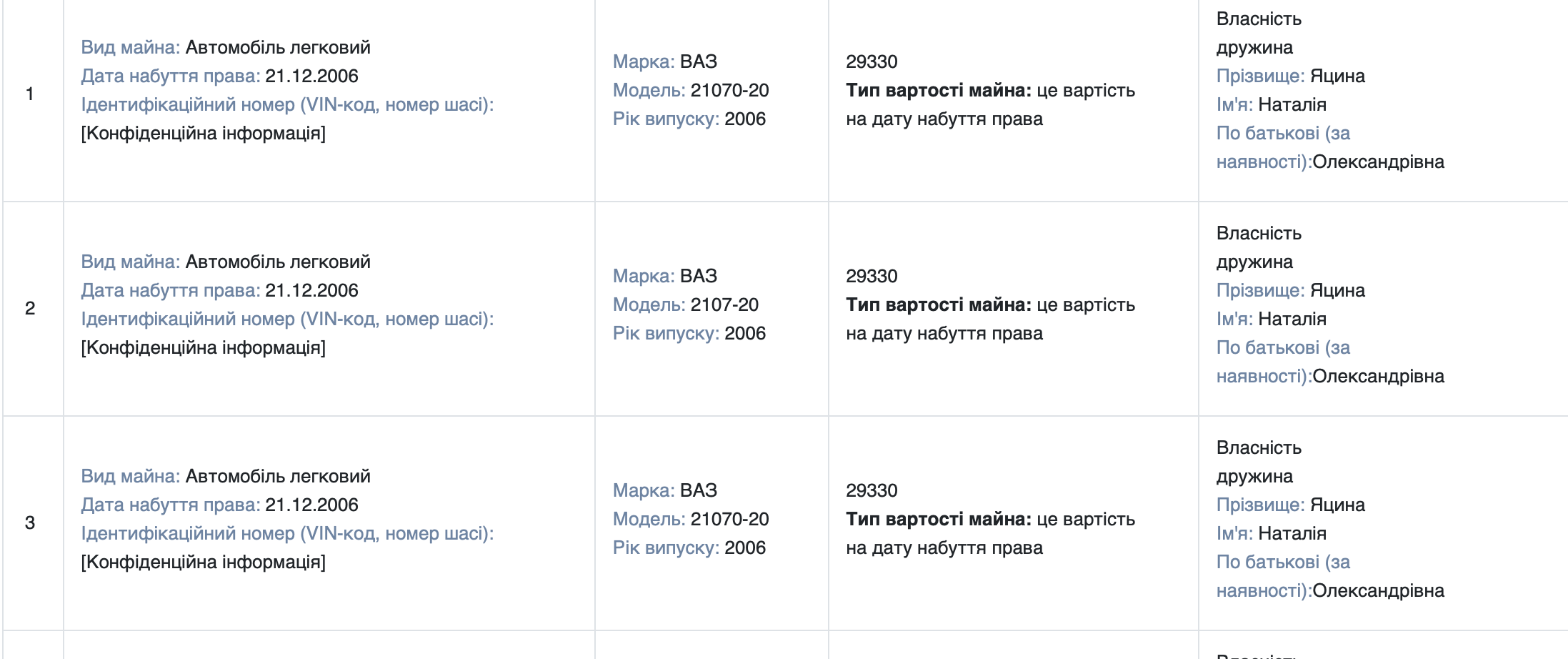
Task: Click value 29330 in first row
Action: pyautogui.click(x=872, y=61)
